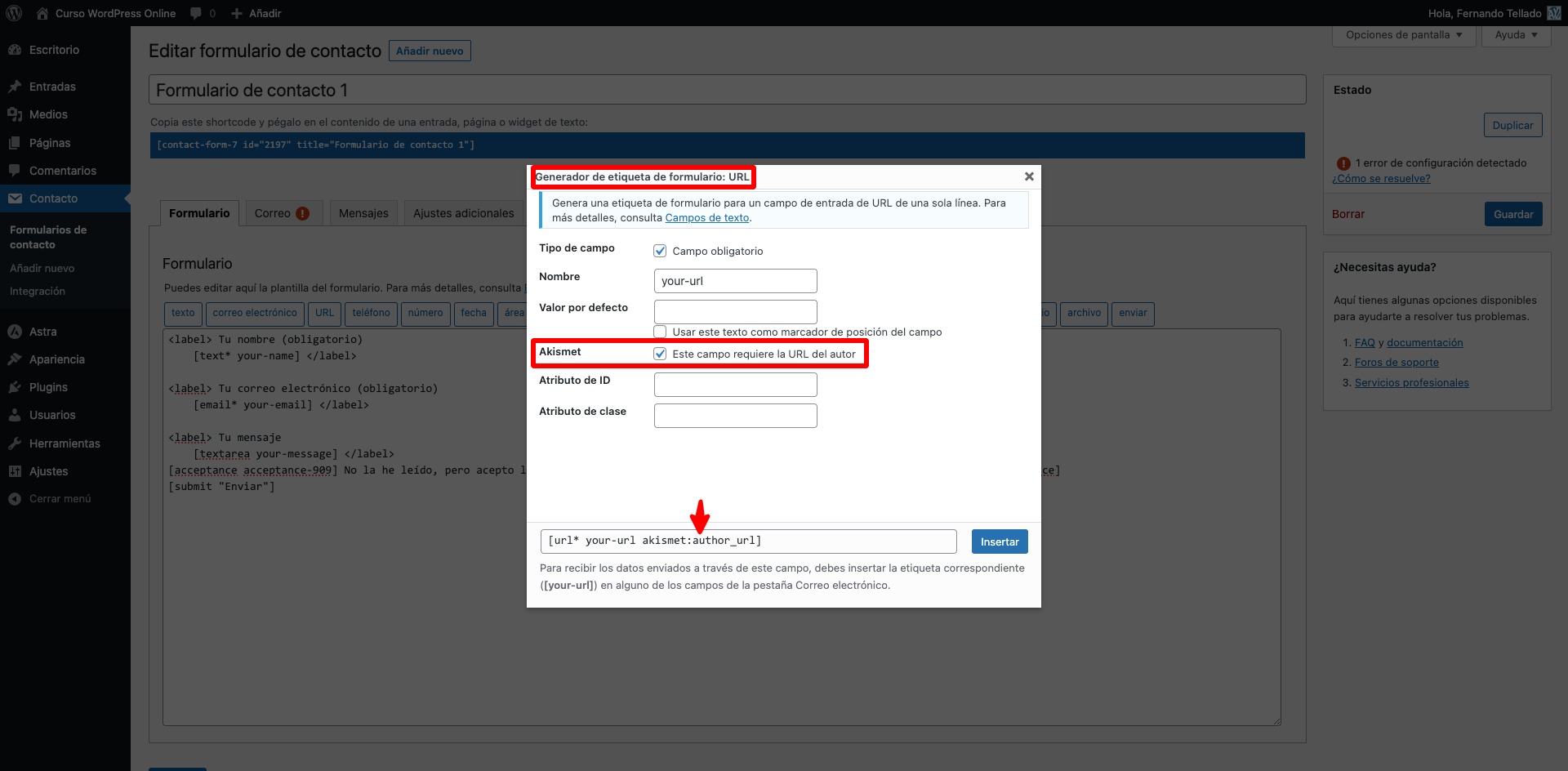Expand the Ayuda help dropdown
The width and height of the screenshot is (1568, 771).
(1516, 35)
